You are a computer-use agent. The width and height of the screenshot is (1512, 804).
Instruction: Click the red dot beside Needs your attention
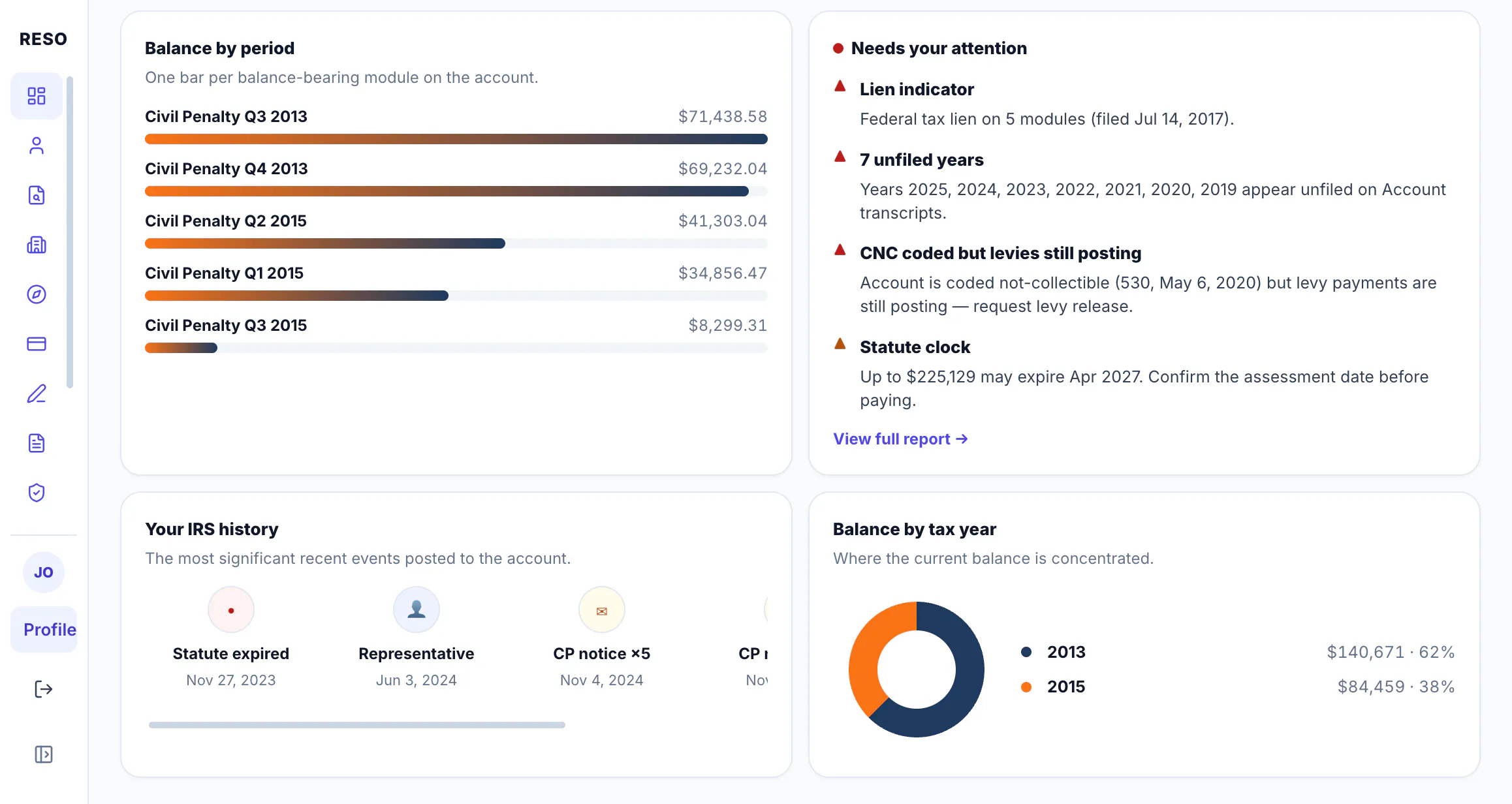click(x=838, y=48)
